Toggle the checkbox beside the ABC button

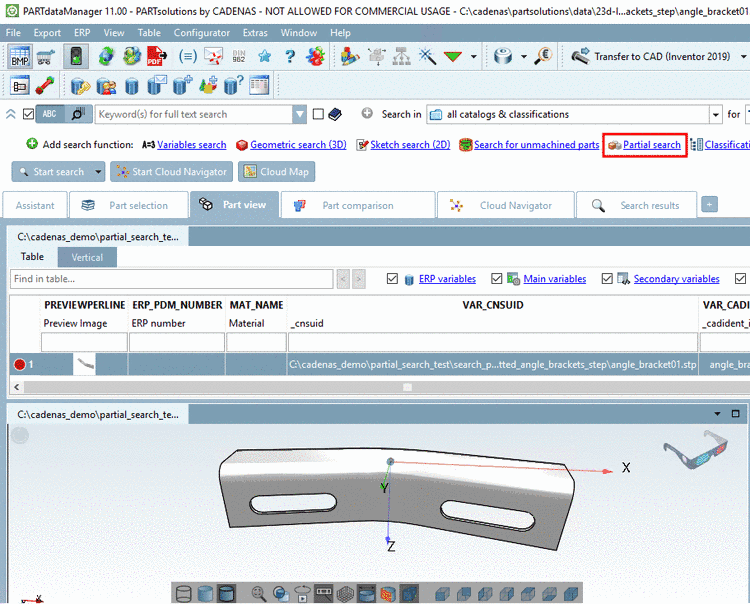(x=28, y=114)
